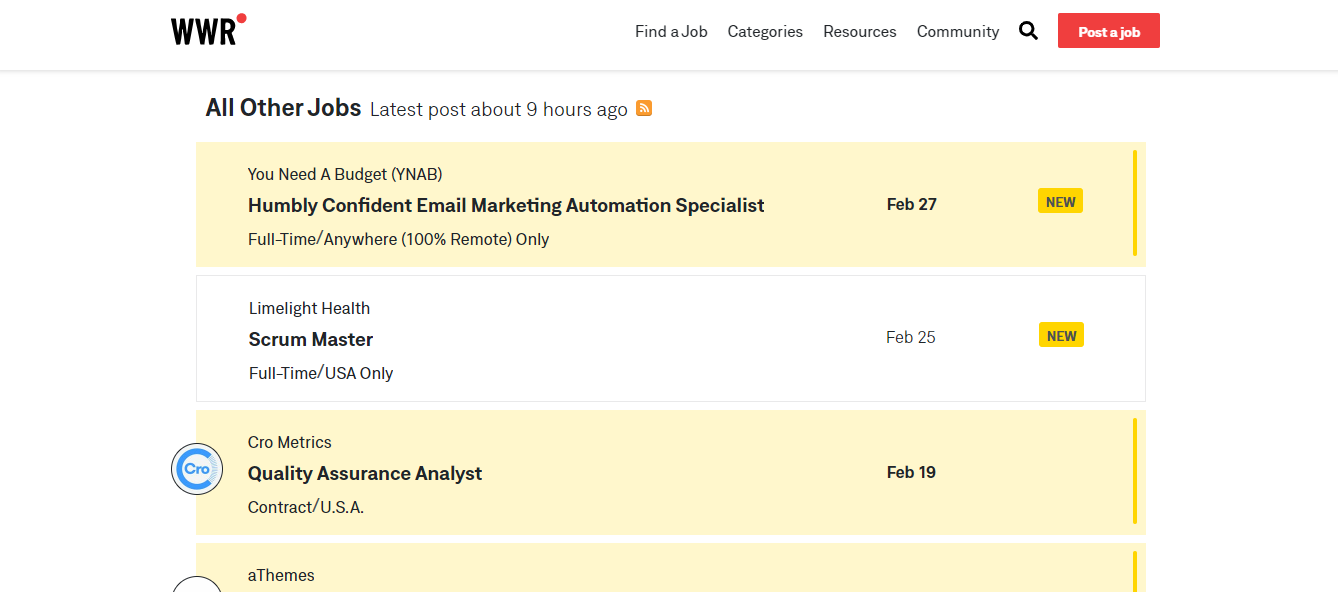Image resolution: width=1338 pixels, height=592 pixels.
Task: Click the NEW badge on Scrum Master listing
Action: click(1061, 336)
